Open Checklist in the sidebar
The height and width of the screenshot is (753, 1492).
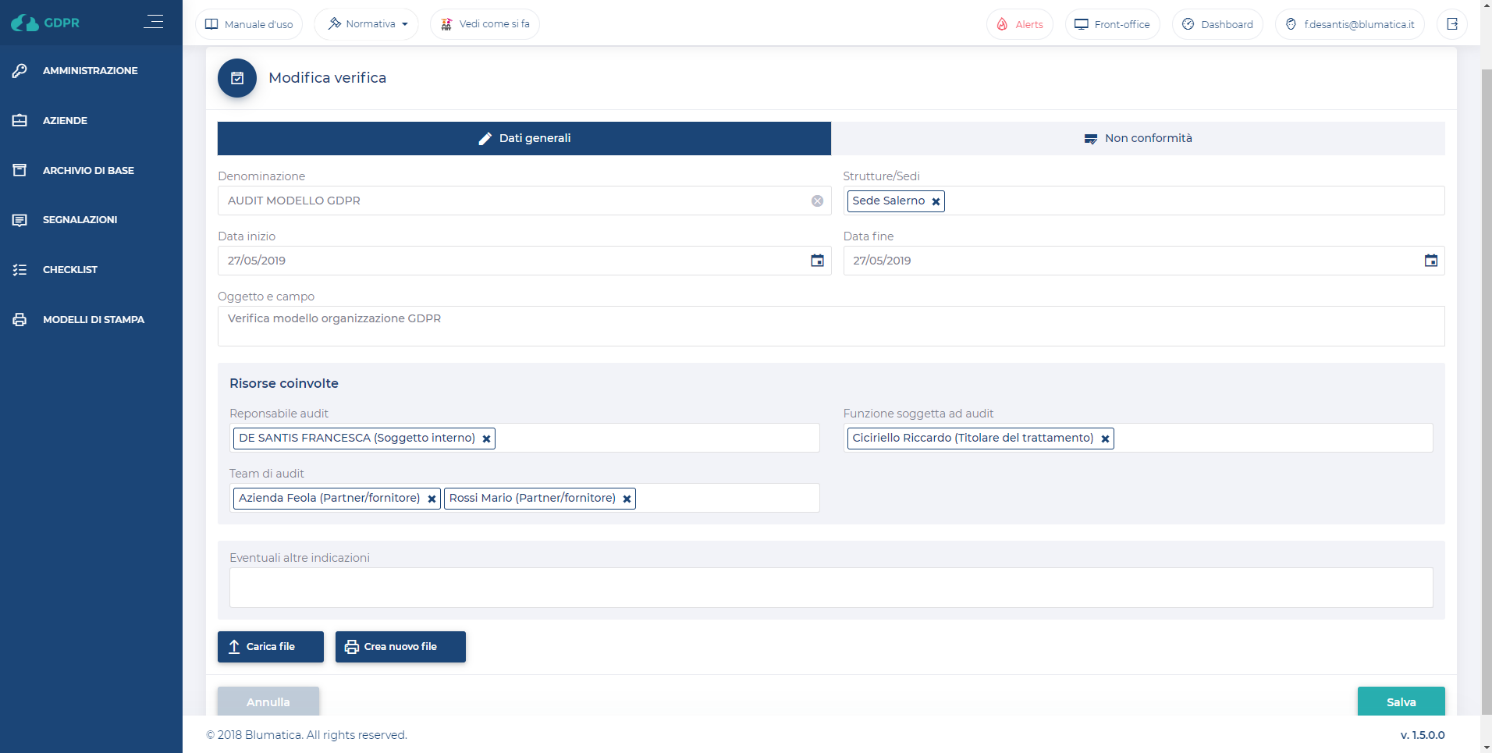coord(70,270)
